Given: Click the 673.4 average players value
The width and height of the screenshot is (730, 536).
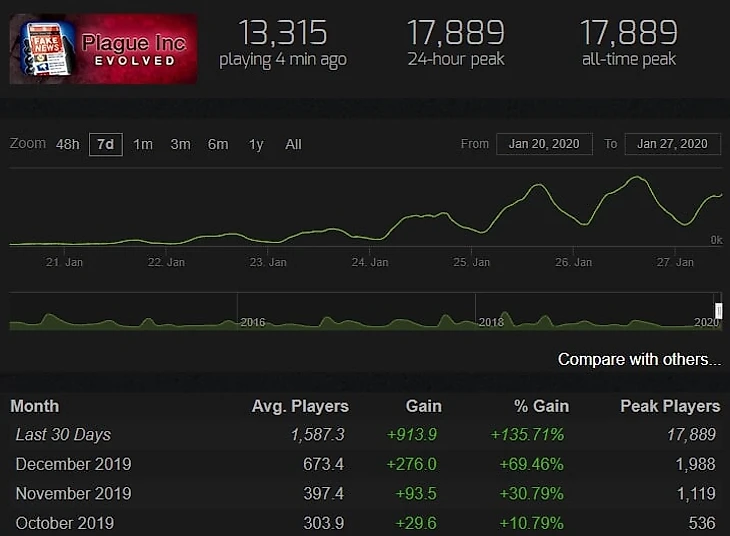Looking at the screenshot, I should (x=323, y=464).
